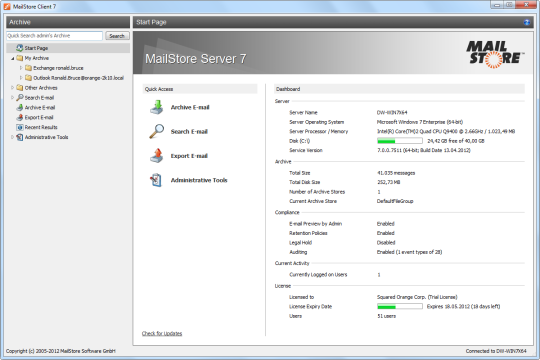Screen dimensions: 540x360
Task: Click 'Enabled (1 event types of 28)' auditing value
Action: pyautogui.click(x=409, y=252)
